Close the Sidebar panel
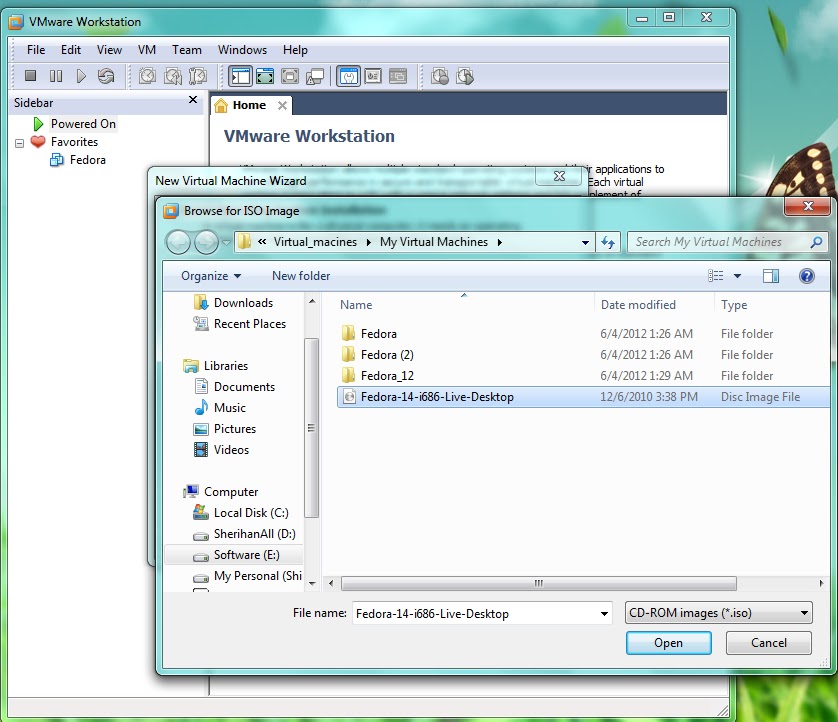This screenshot has width=838, height=722. coord(193,99)
